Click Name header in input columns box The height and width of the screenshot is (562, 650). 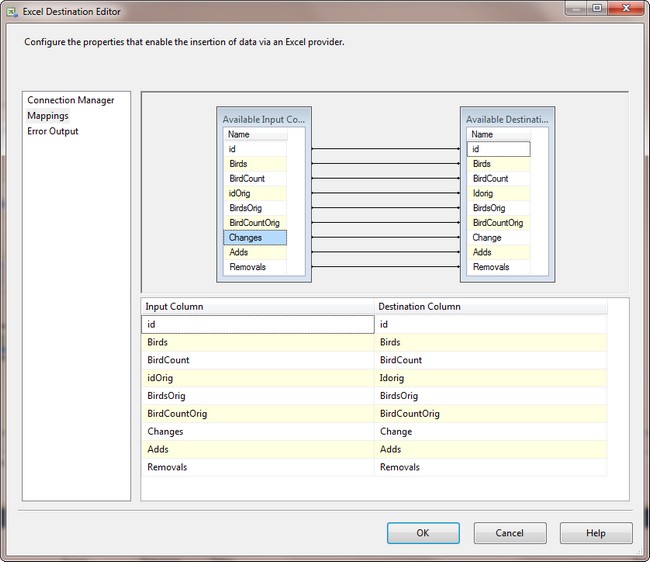coord(255,134)
